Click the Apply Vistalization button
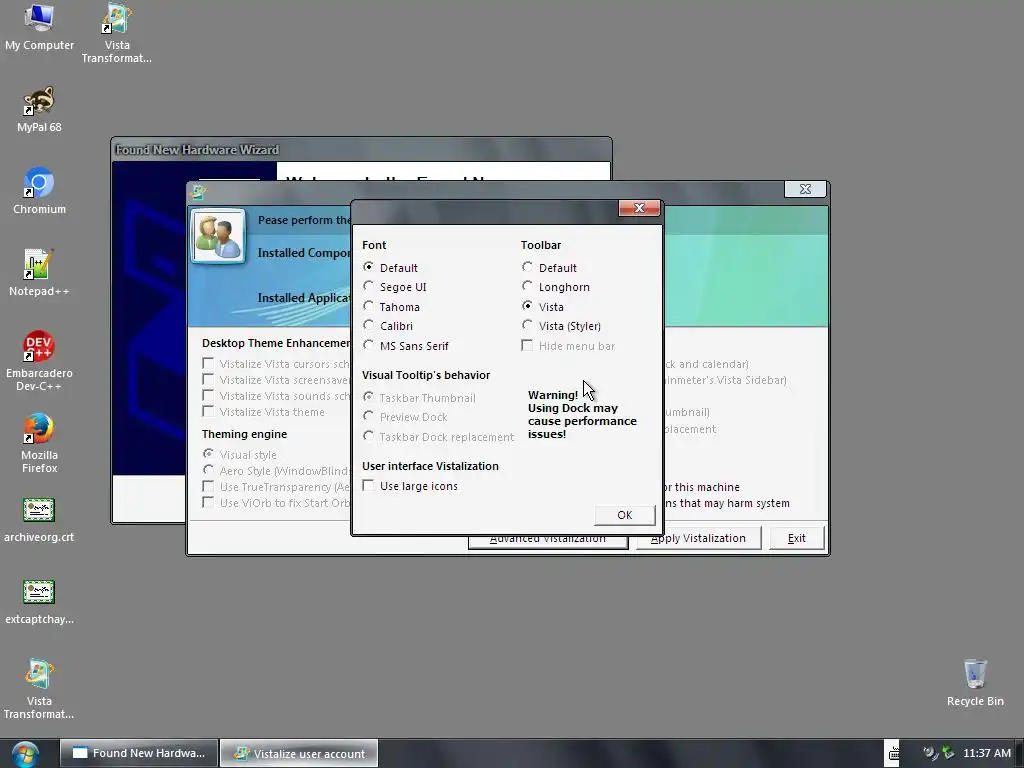Screen dimensions: 1024x768 698,539
